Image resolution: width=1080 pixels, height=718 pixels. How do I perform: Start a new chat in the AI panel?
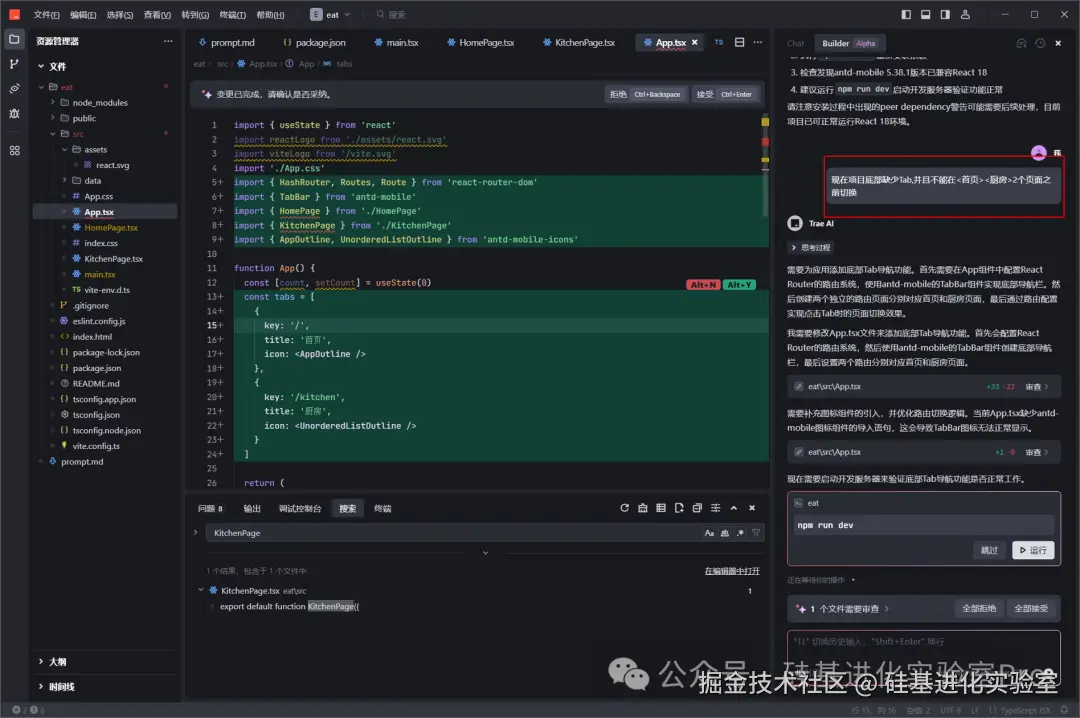click(1021, 43)
